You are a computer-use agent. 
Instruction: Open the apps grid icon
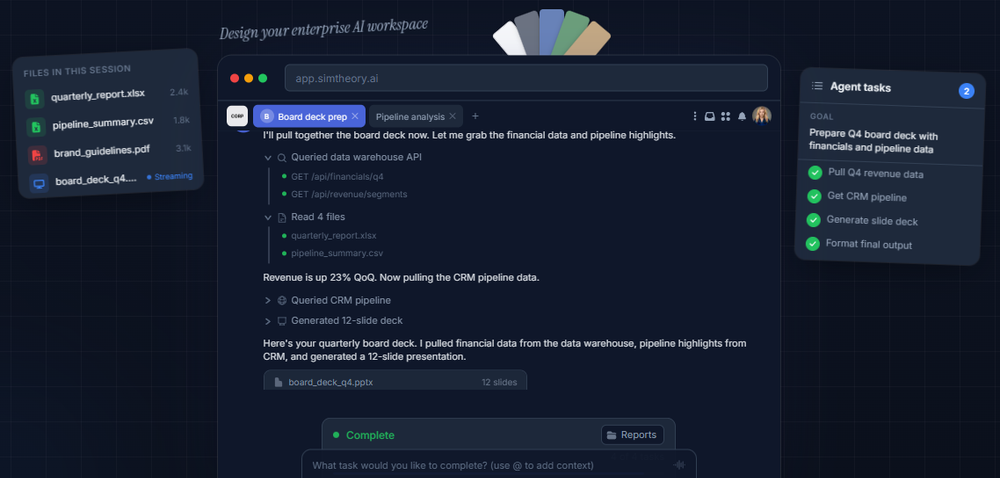pos(726,116)
